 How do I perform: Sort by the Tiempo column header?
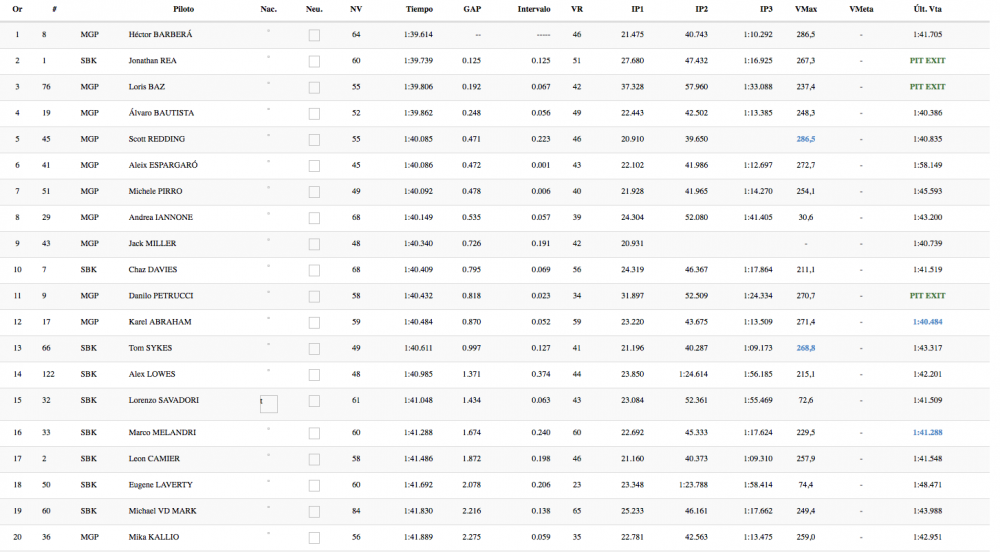pos(419,9)
